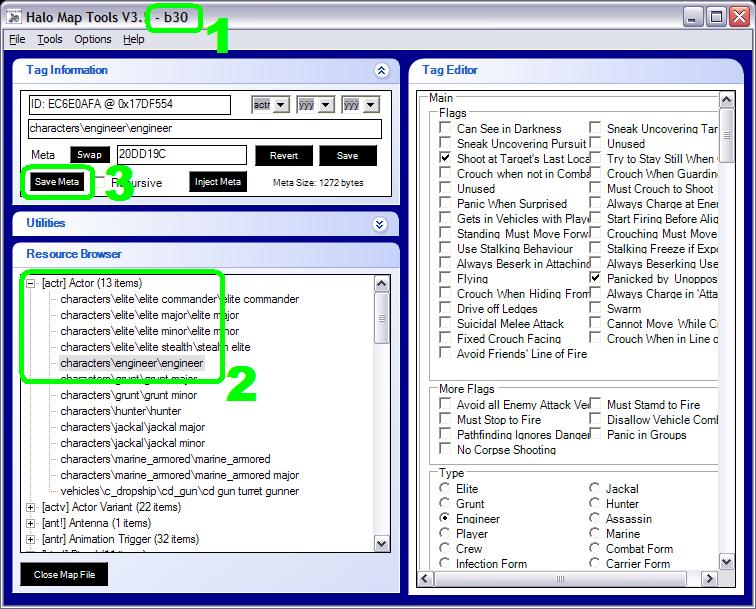Enable Panic When Surprised checkbox

pos(445,203)
